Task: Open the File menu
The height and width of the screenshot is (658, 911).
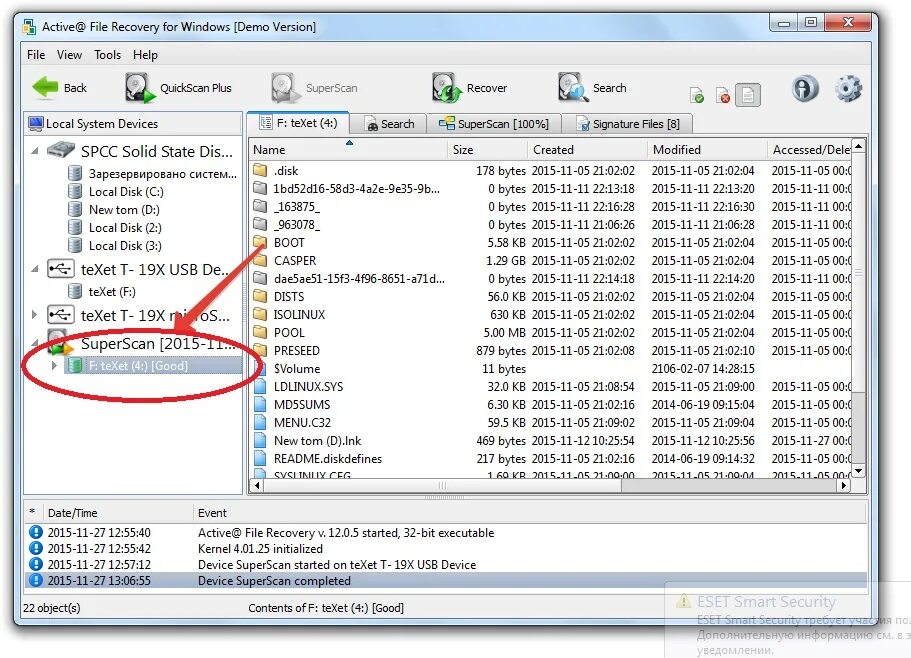Action: (x=36, y=55)
